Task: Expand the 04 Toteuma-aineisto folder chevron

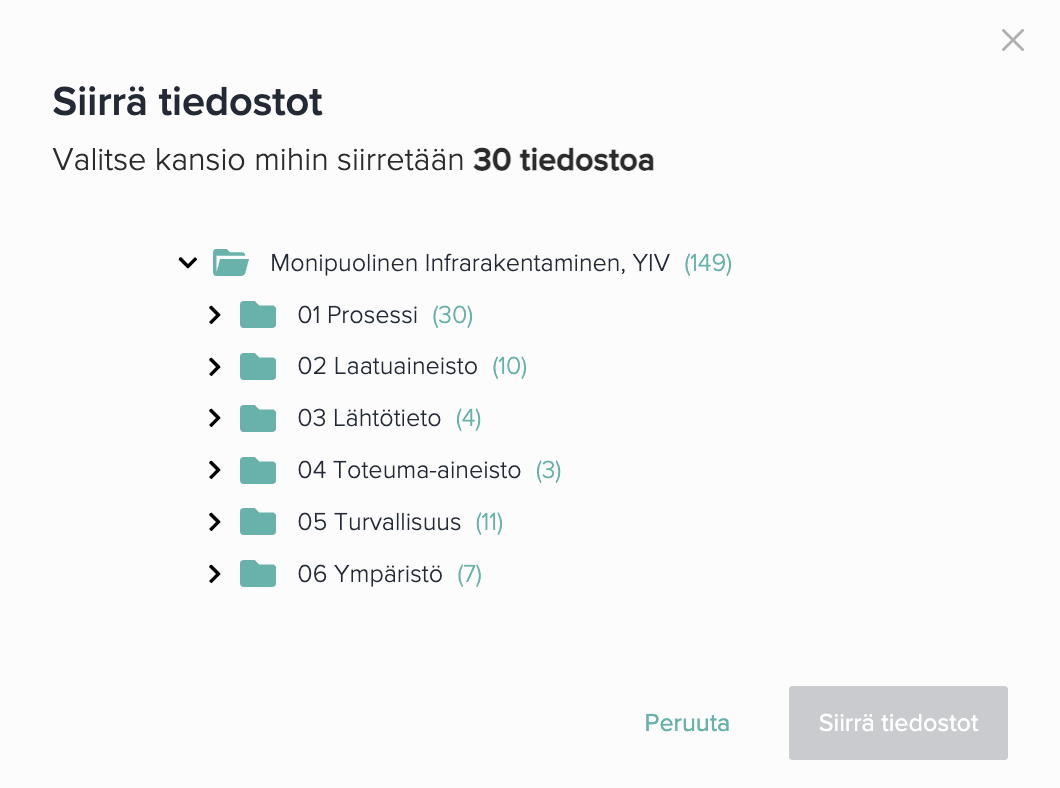Action: point(214,470)
